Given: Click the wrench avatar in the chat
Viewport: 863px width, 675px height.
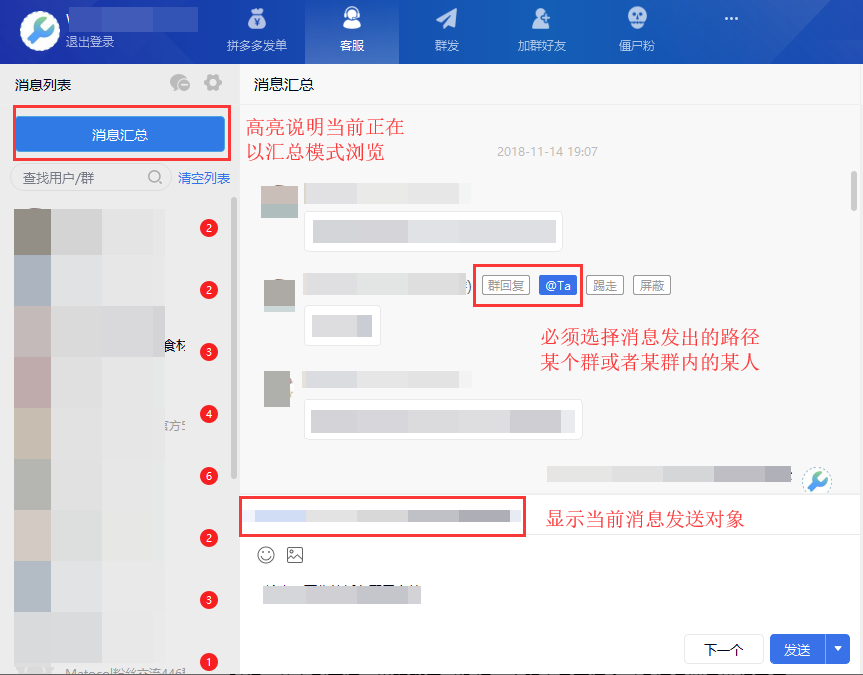Looking at the screenshot, I should click(x=817, y=481).
